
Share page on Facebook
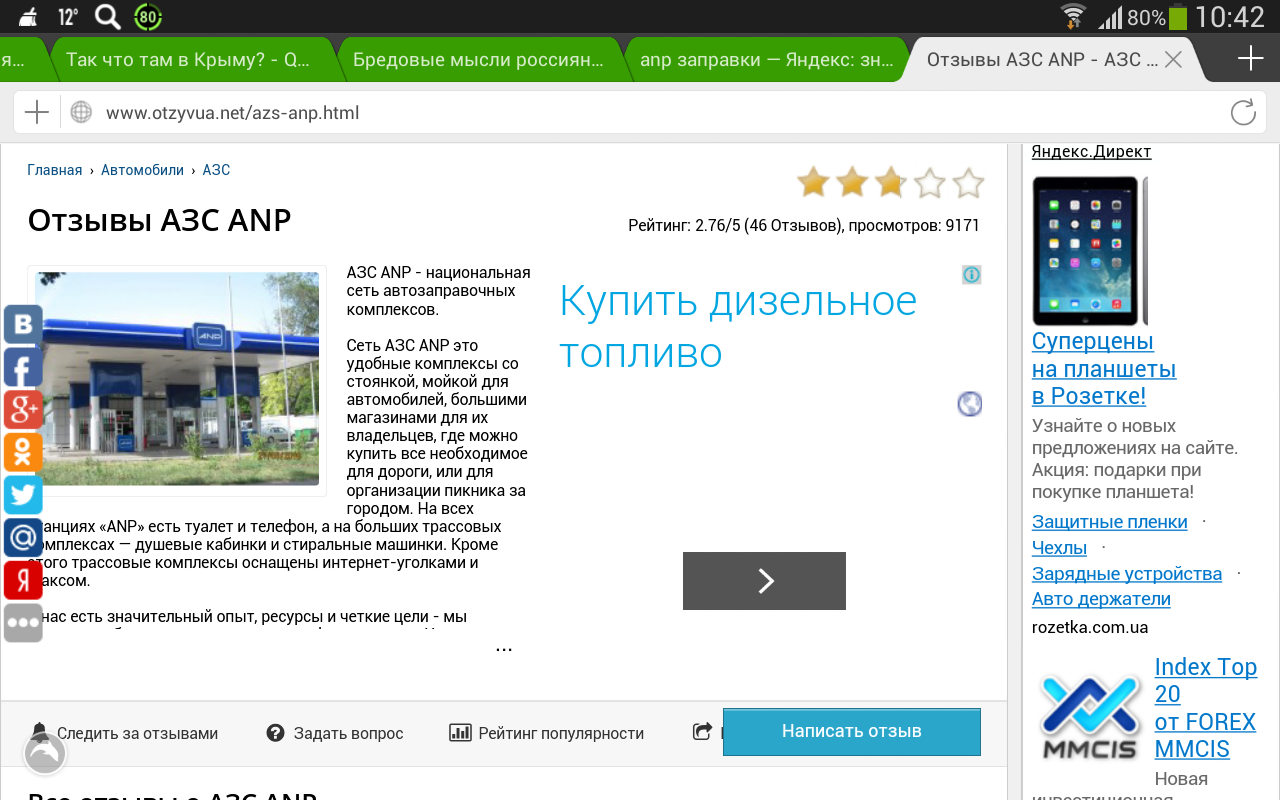tap(22, 368)
